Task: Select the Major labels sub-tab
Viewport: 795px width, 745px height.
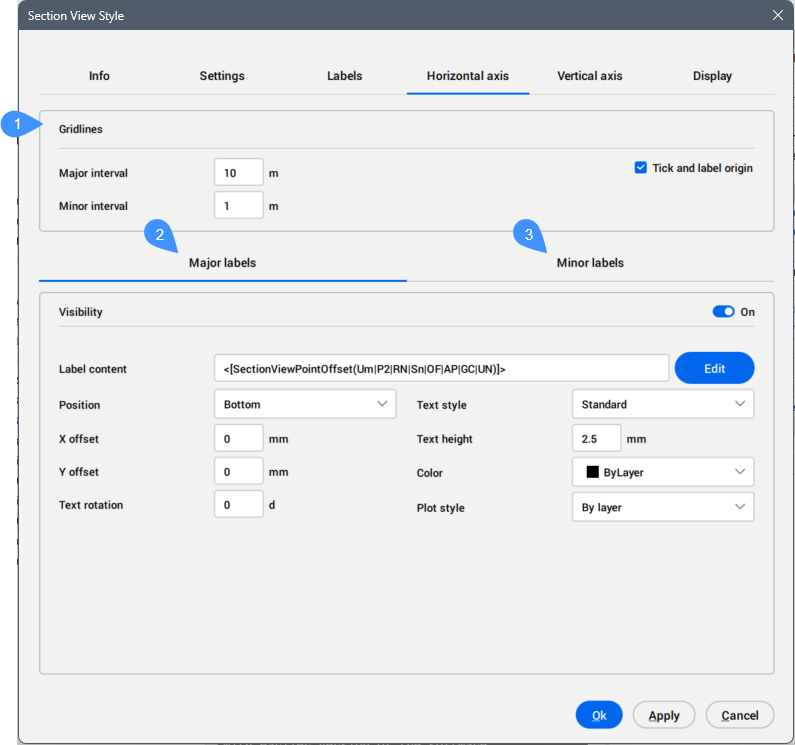Action: click(x=222, y=263)
